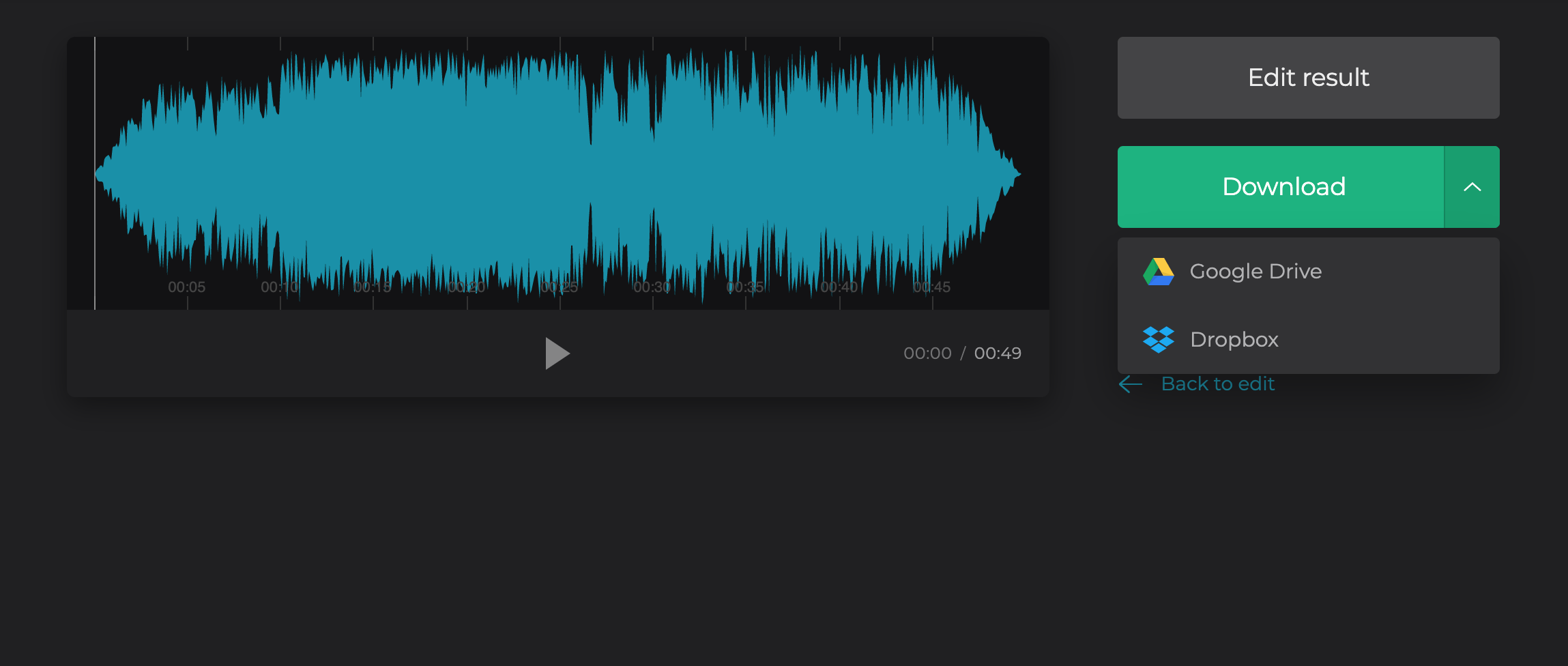The height and width of the screenshot is (666, 1568).
Task: Click the 00:45 timeline label
Action: (x=933, y=287)
